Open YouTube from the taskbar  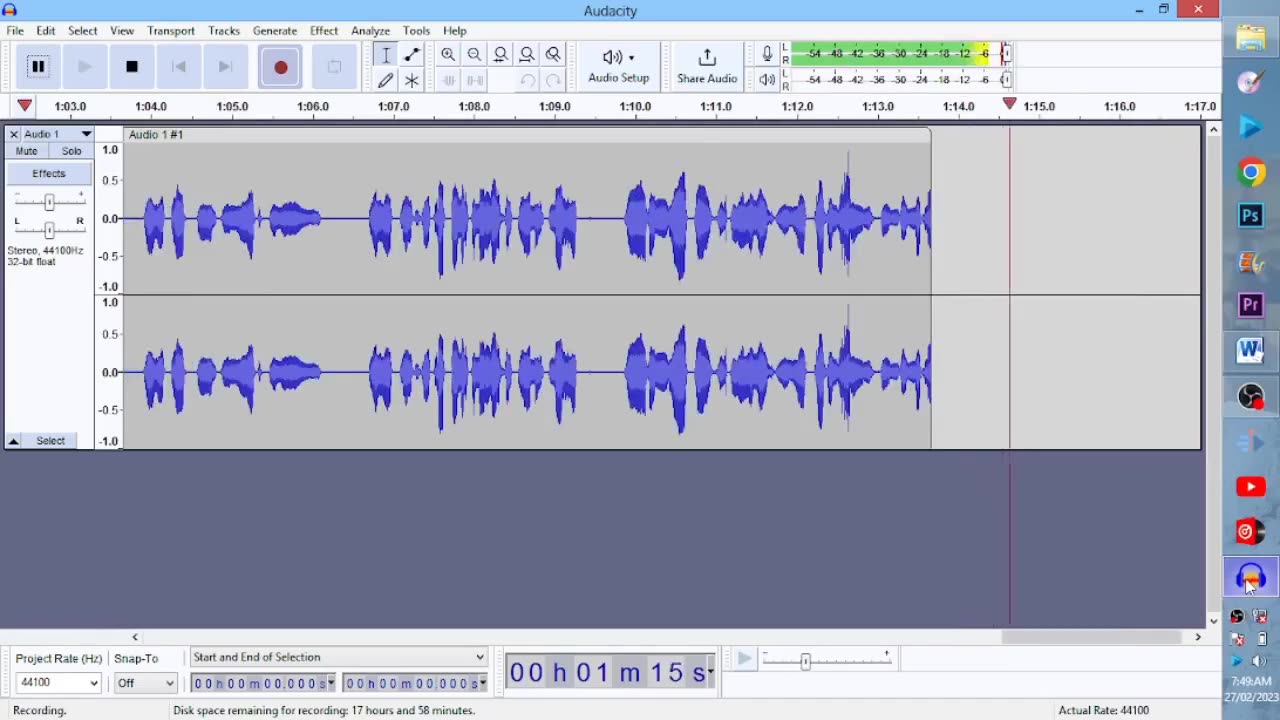(1251, 487)
